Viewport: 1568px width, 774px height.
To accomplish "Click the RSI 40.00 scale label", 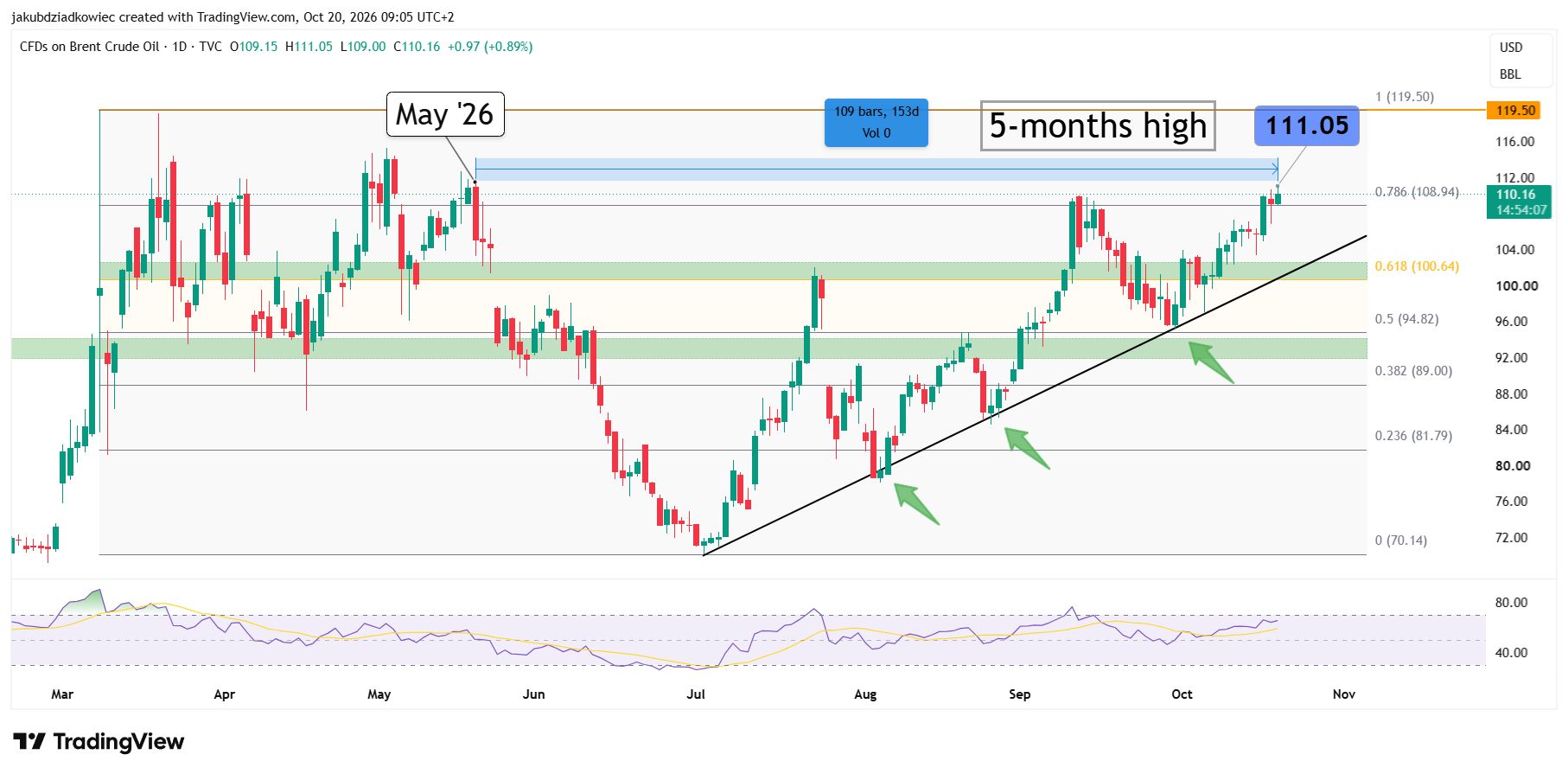I will pos(1512,653).
